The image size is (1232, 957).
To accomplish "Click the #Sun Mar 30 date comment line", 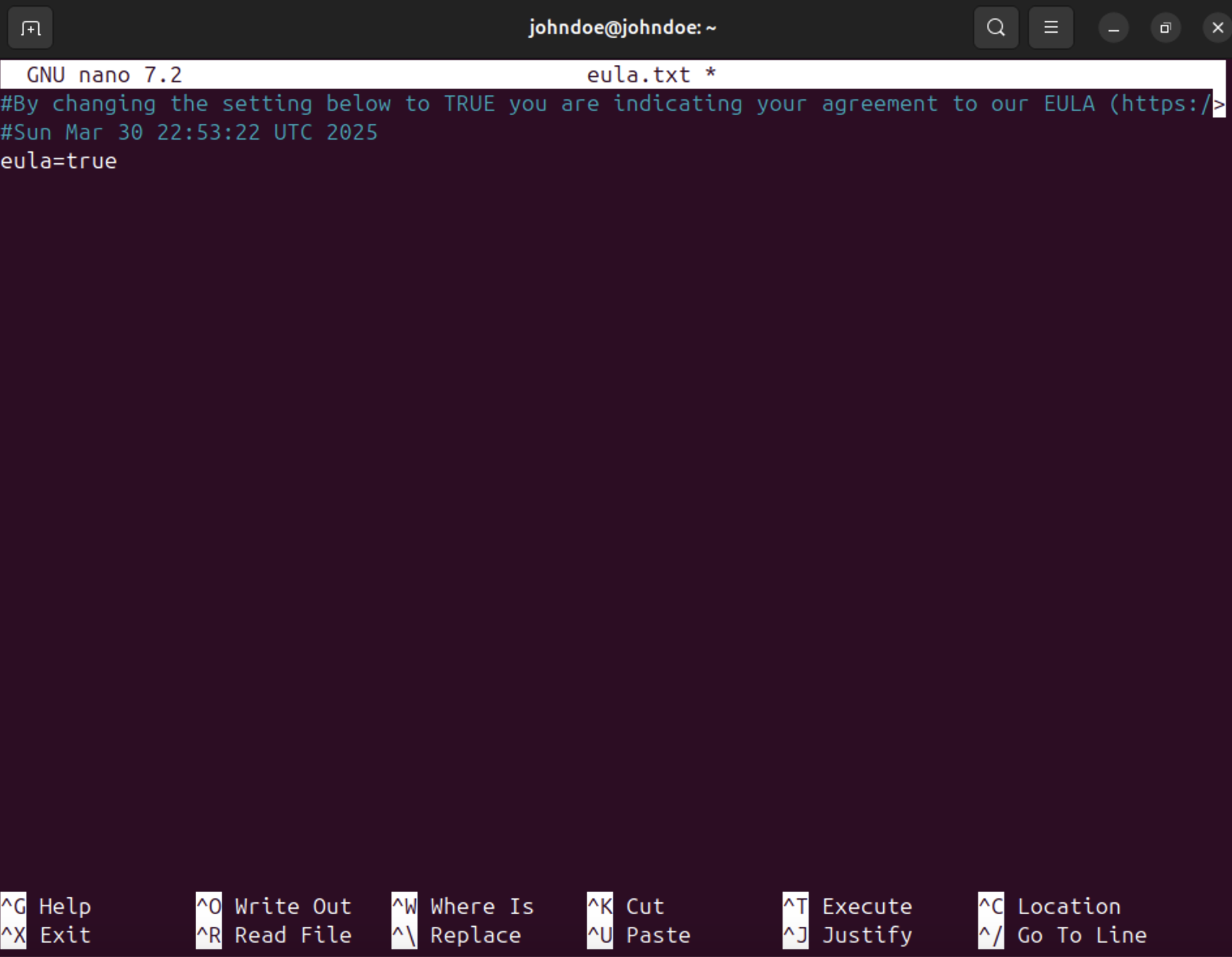I will coord(189,133).
